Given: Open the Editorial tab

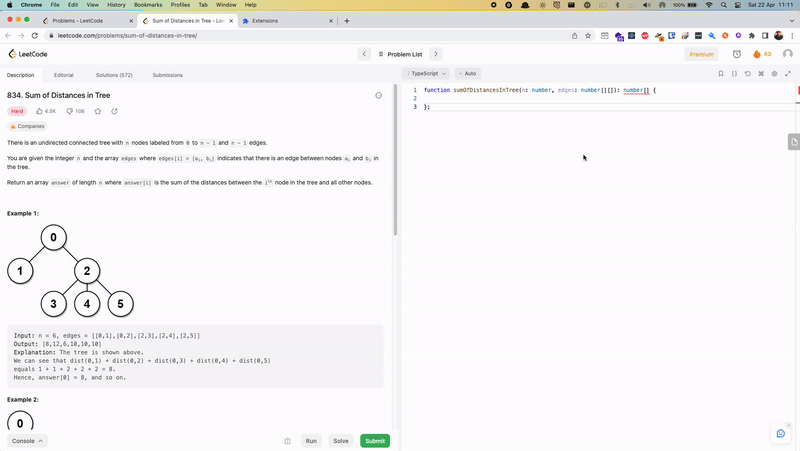Looking at the screenshot, I should 64,75.
